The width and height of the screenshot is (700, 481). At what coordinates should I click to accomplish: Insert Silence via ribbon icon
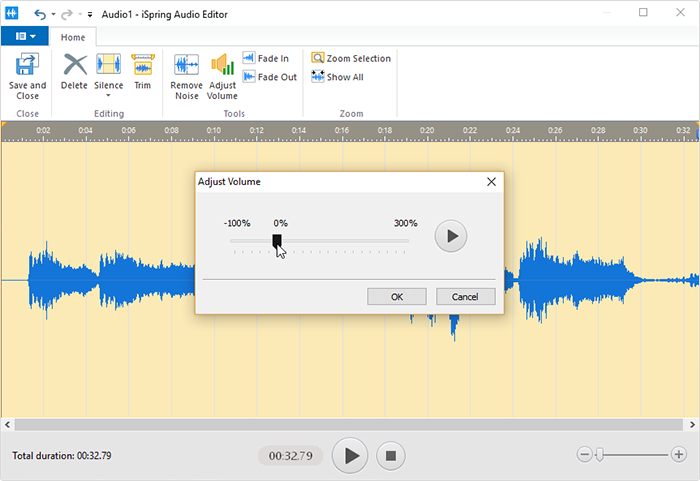pos(108,65)
